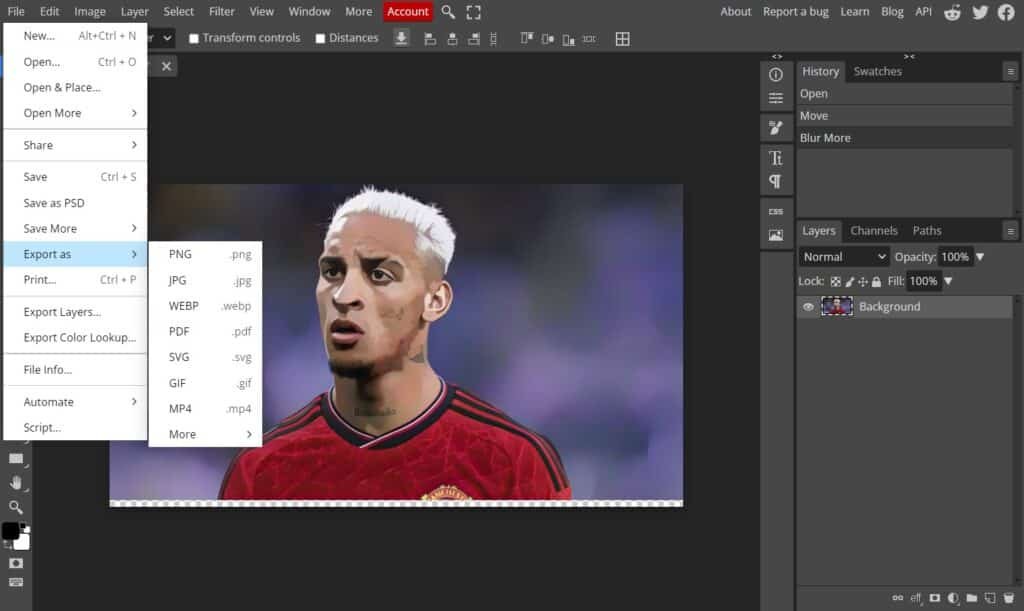Viewport: 1024px width, 611px height.
Task: Hide the Background layer with eye icon
Action: point(808,307)
